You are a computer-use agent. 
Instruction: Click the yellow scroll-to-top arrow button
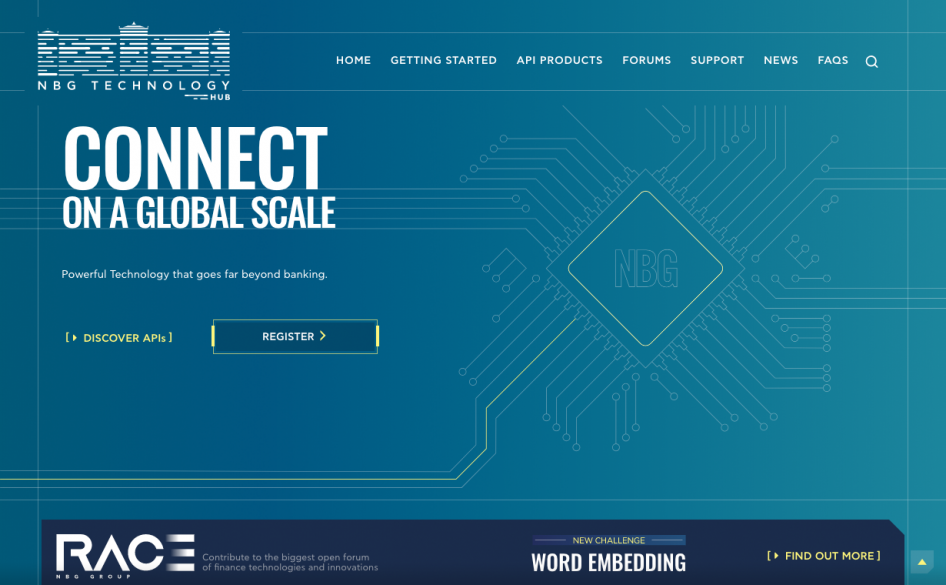[922, 562]
